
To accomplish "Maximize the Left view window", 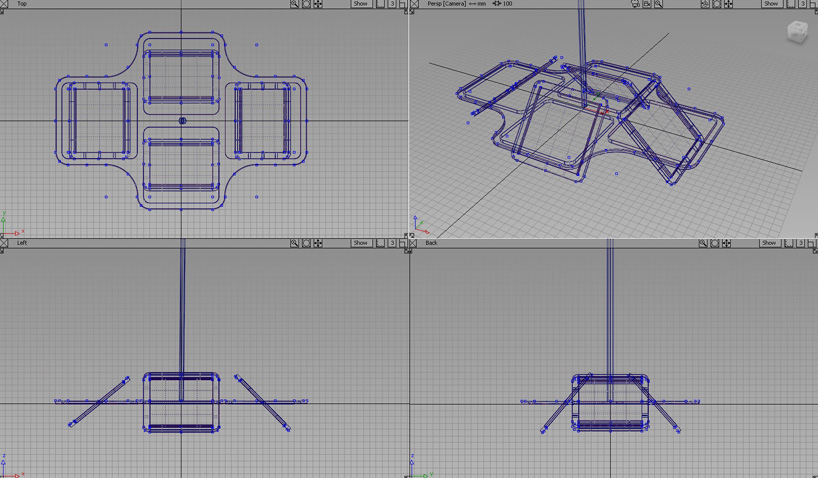I will (x=403, y=244).
